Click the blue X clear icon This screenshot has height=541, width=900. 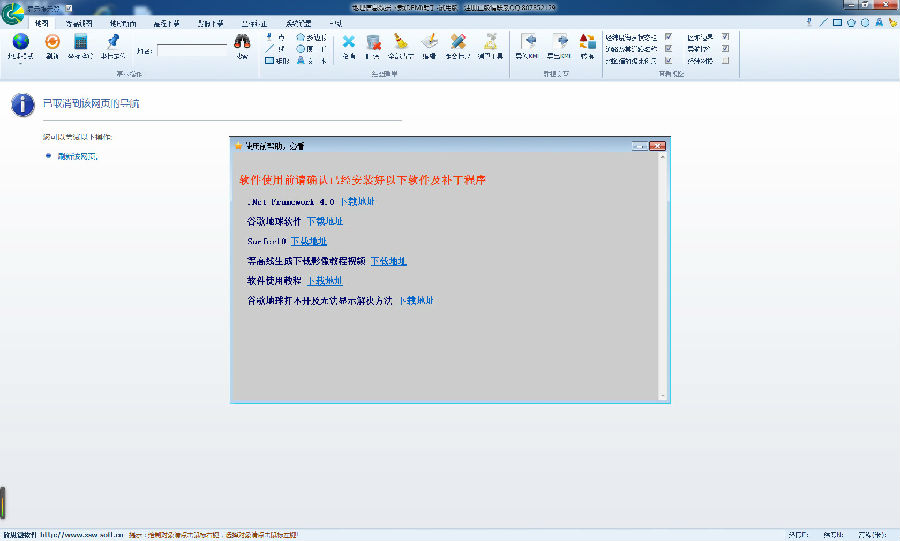pos(348,41)
